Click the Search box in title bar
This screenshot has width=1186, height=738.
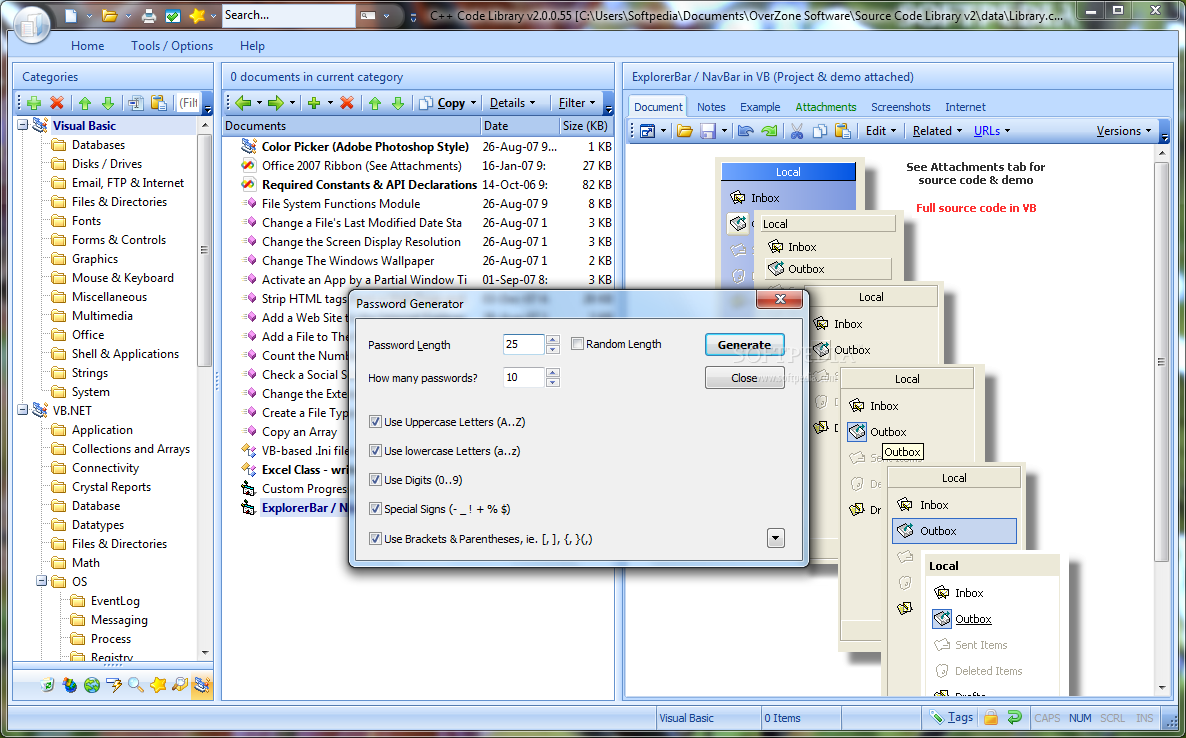288,15
